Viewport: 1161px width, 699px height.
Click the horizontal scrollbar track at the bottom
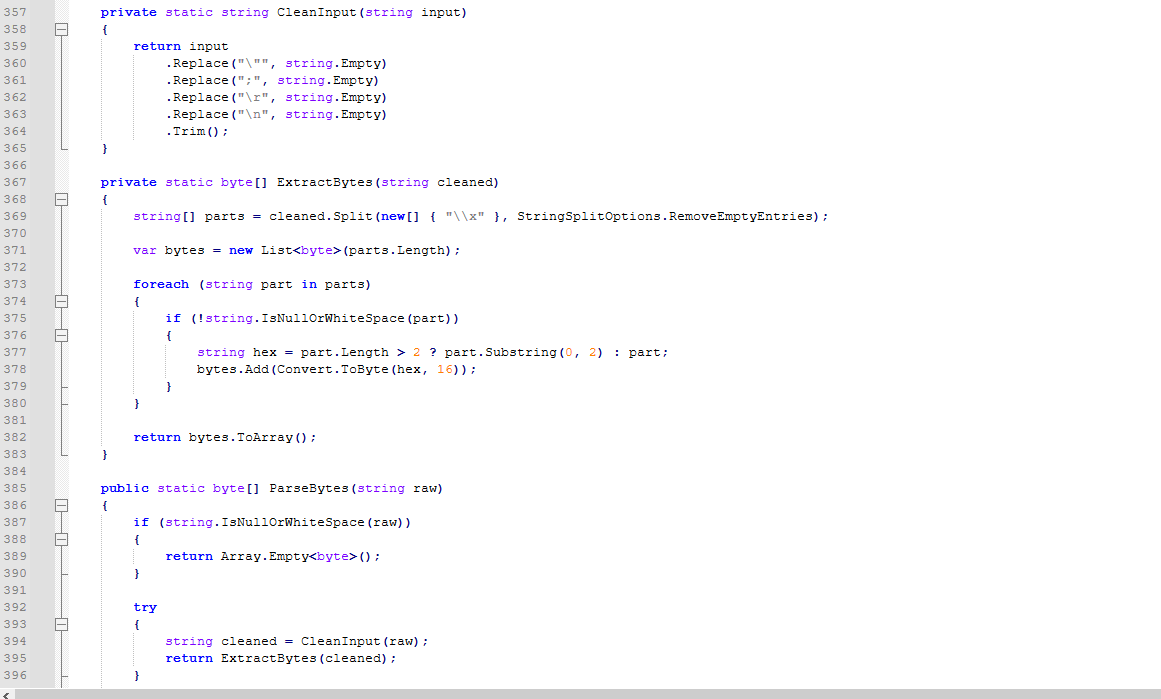587,695
